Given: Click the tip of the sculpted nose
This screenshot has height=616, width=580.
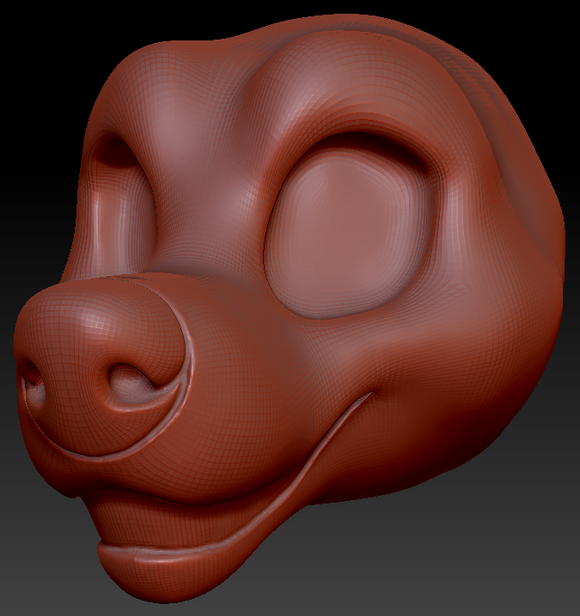Looking at the screenshot, I should [98, 365].
